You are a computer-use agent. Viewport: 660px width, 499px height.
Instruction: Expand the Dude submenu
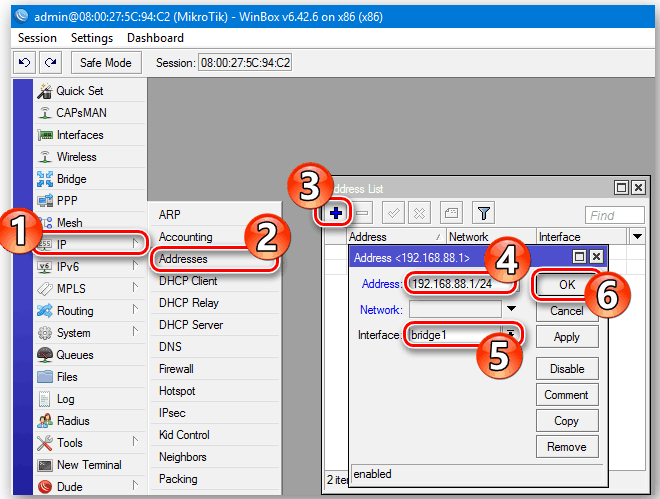[x=135, y=485]
